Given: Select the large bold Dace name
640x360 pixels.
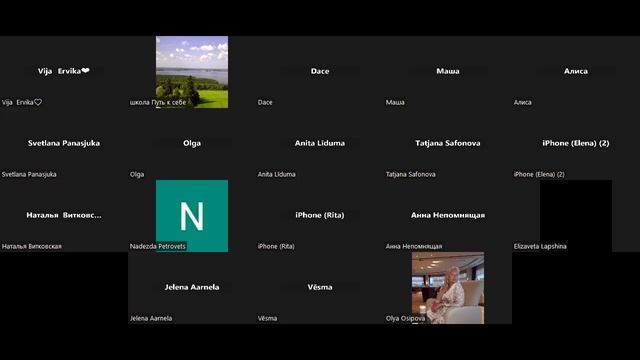Looking at the screenshot, I should (320, 71).
